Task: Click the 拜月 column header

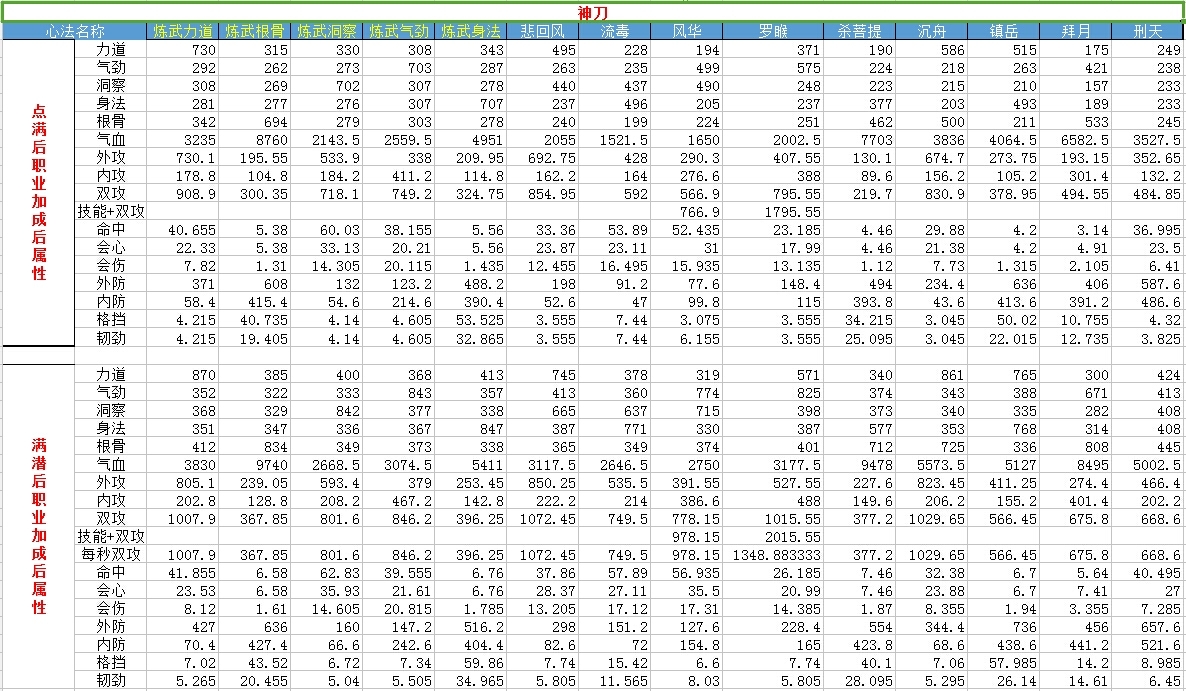Action: point(1076,31)
